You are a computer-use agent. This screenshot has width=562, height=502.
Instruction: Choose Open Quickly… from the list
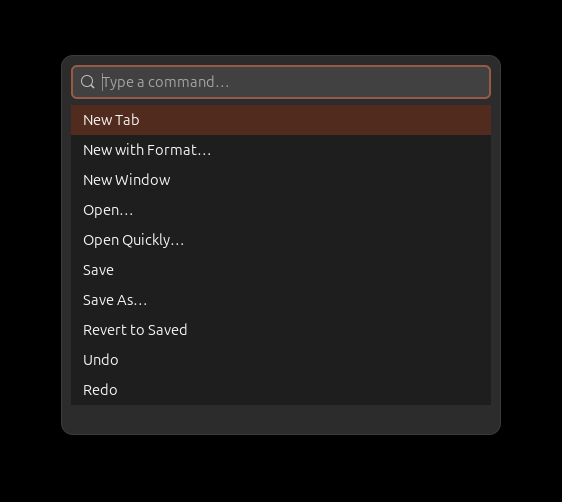pos(281,240)
